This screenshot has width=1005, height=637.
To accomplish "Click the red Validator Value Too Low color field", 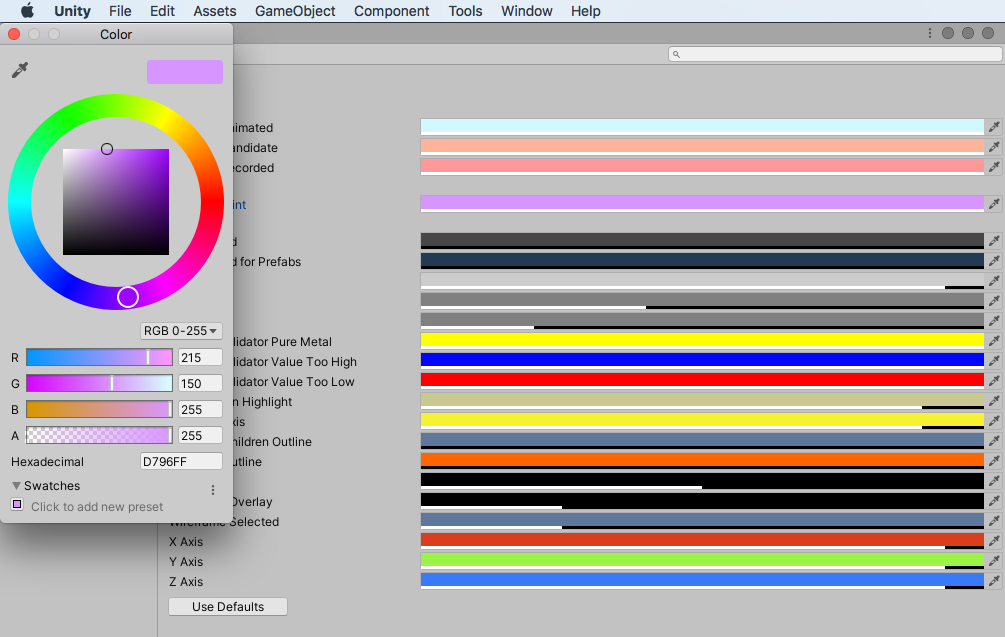I will pyautogui.click(x=702, y=381).
